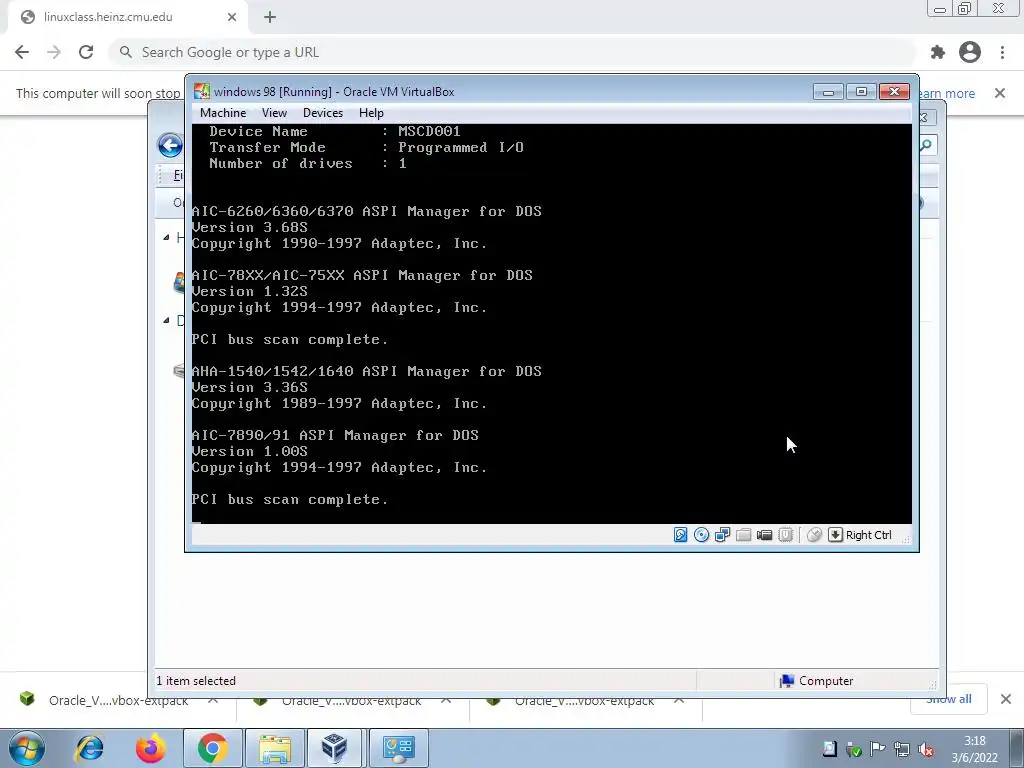Image resolution: width=1024 pixels, height=768 pixels.
Task: Click the Chrome address bar search field
Action: tap(513, 52)
